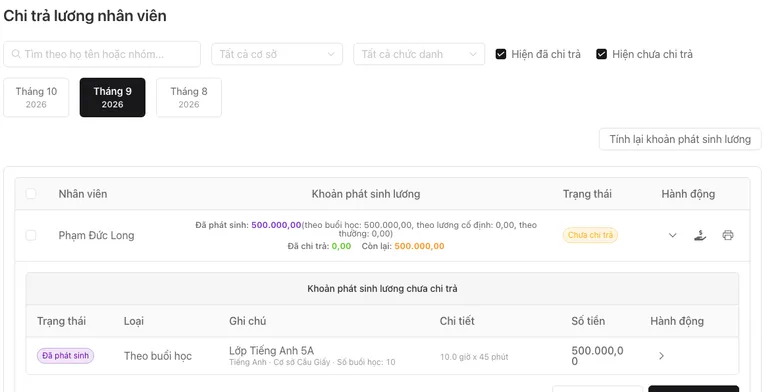Screen dimensions: 780x392
Task: Click employee name Phạm Đức Long
Action: coord(97,235)
